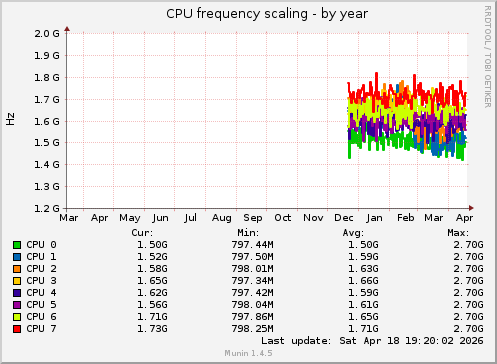Click the 'Cur:' column header
Screen dimensions: 497x364
tap(142, 233)
